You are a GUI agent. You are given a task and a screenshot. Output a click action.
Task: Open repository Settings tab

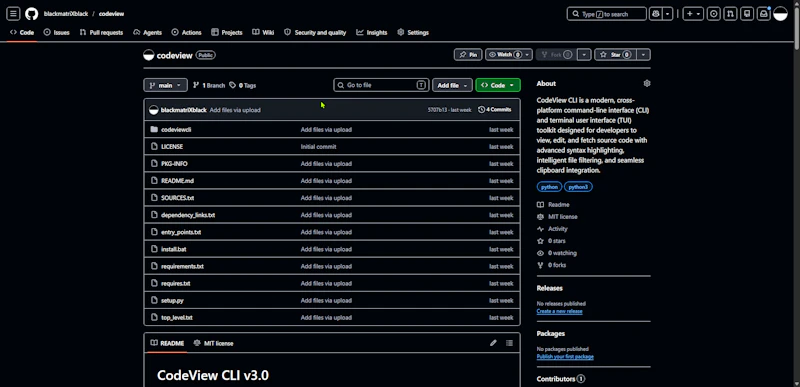(413, 33)
